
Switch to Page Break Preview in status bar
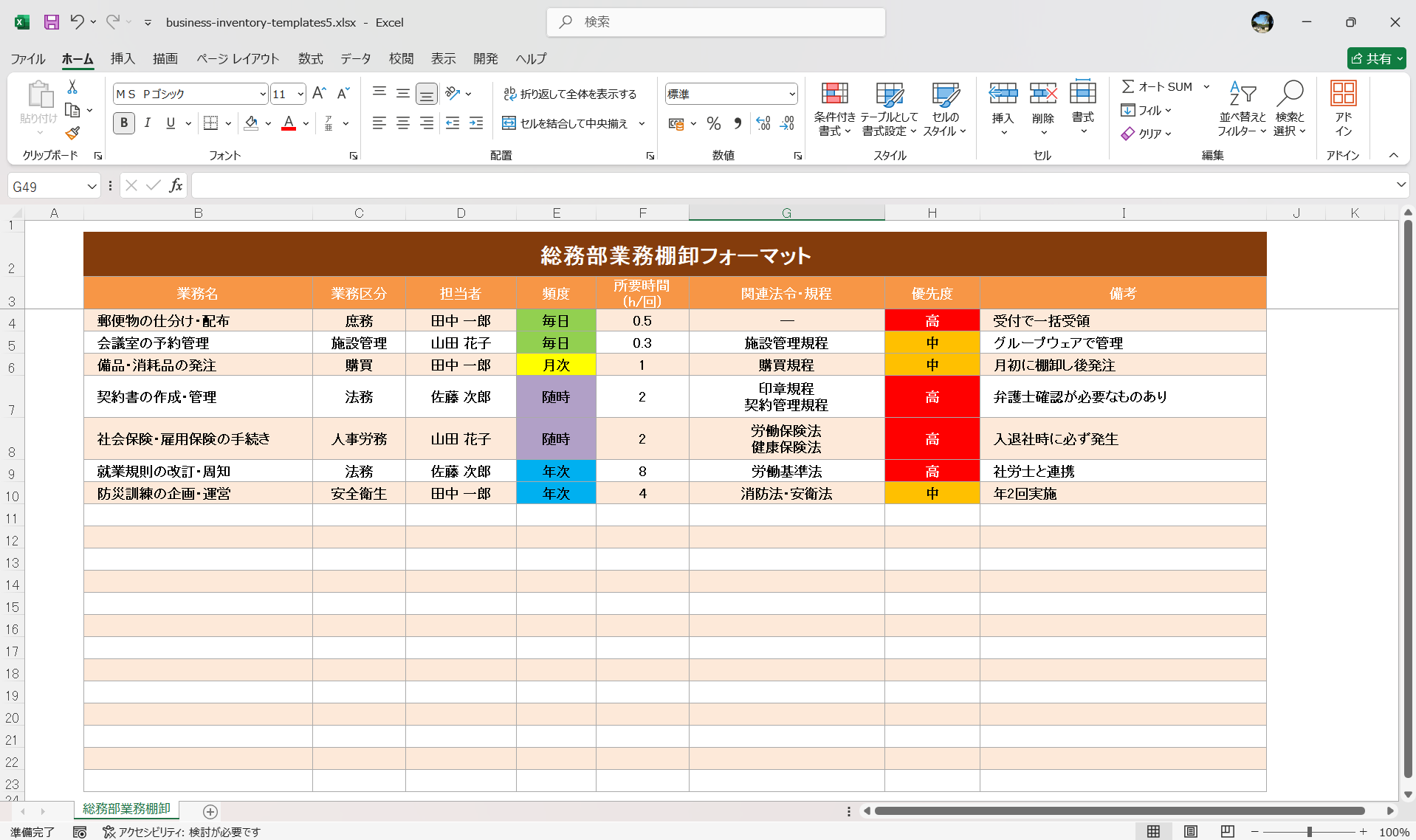pyautogui.click(x=1227, y=832)
